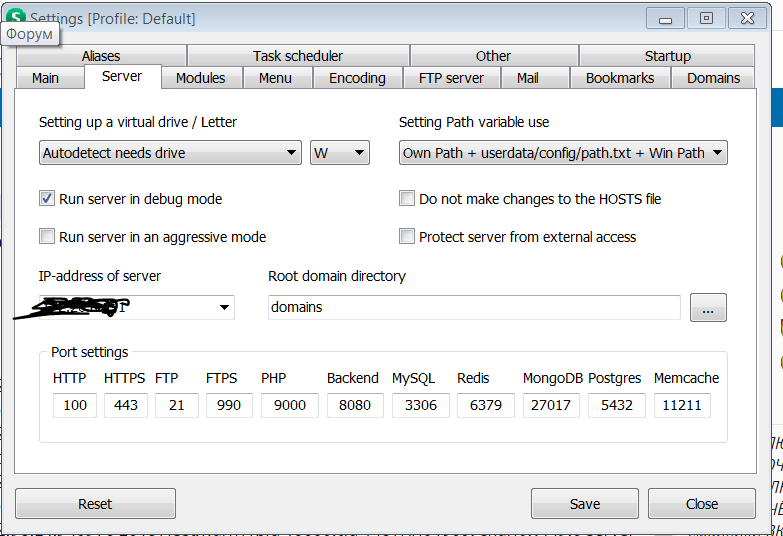Switch to the Modules tab
783x536 pixels.
pos(200,78)
